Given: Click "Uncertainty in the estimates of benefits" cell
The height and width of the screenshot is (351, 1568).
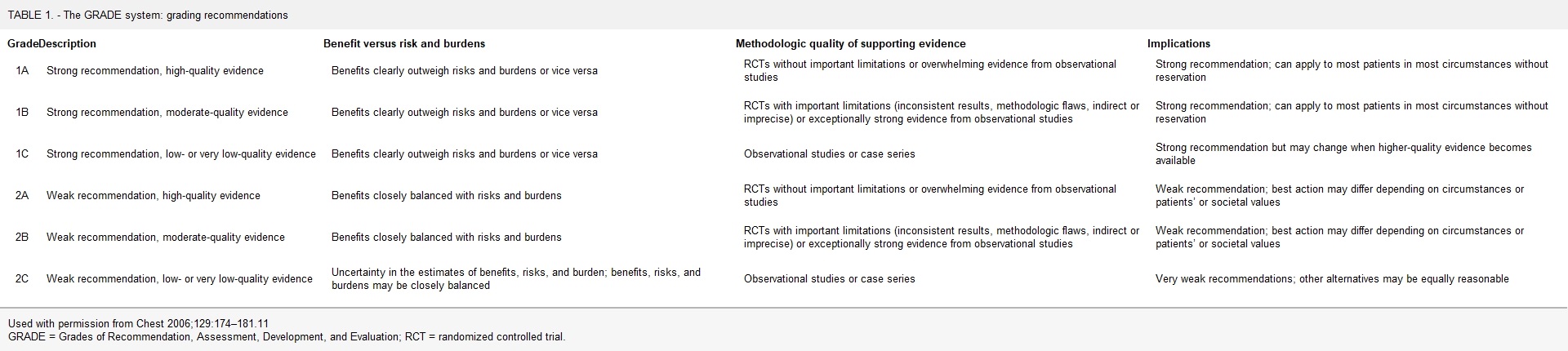Looking at the screenshot, I should (x=516, y=279).
